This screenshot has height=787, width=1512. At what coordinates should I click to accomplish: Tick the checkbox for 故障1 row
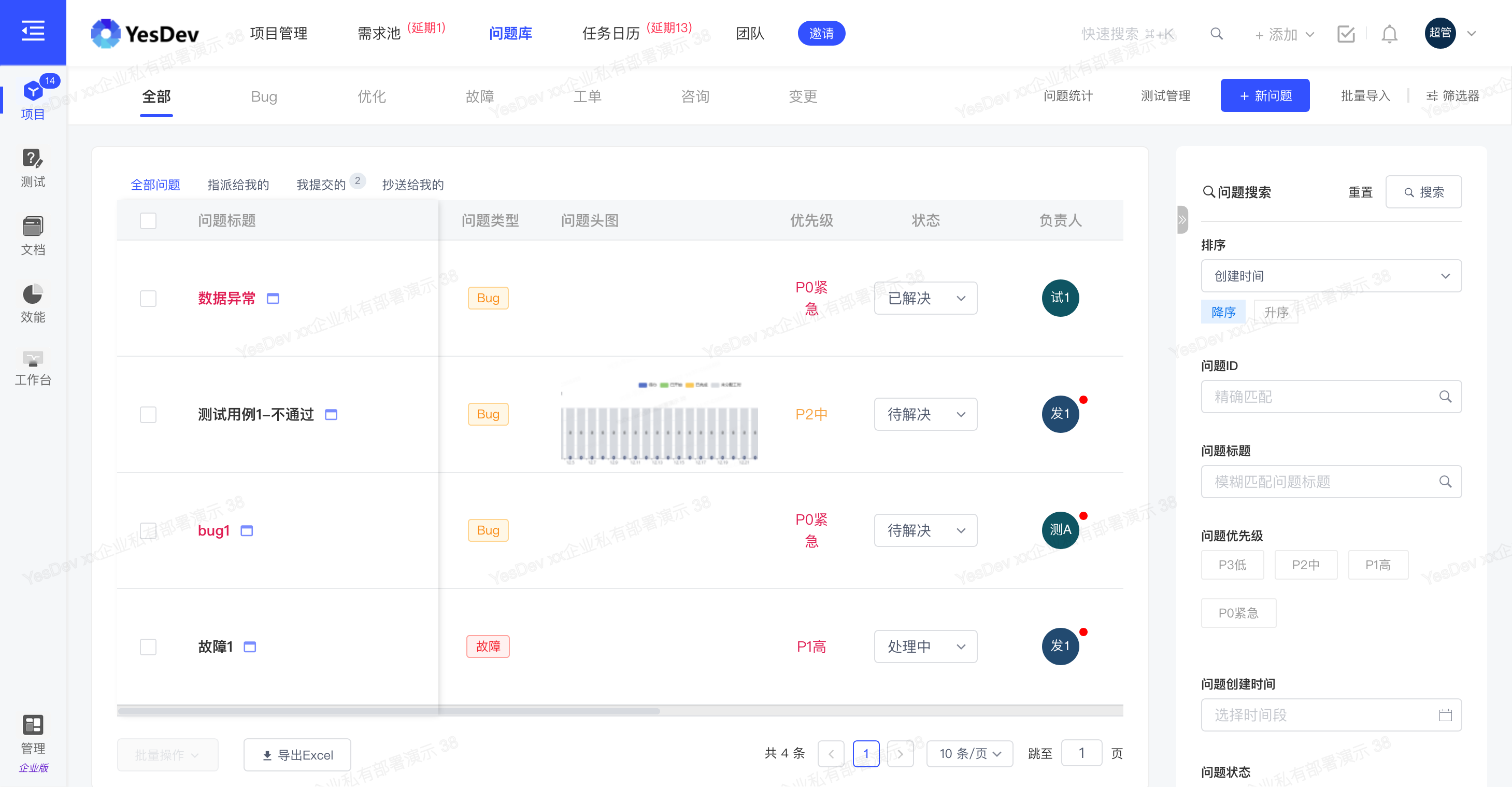[148, 647]
